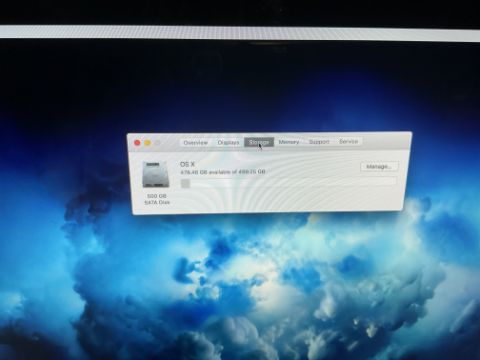Click the gray used-space segment in storage bar

pyautogui.click(x=185, y=183)
